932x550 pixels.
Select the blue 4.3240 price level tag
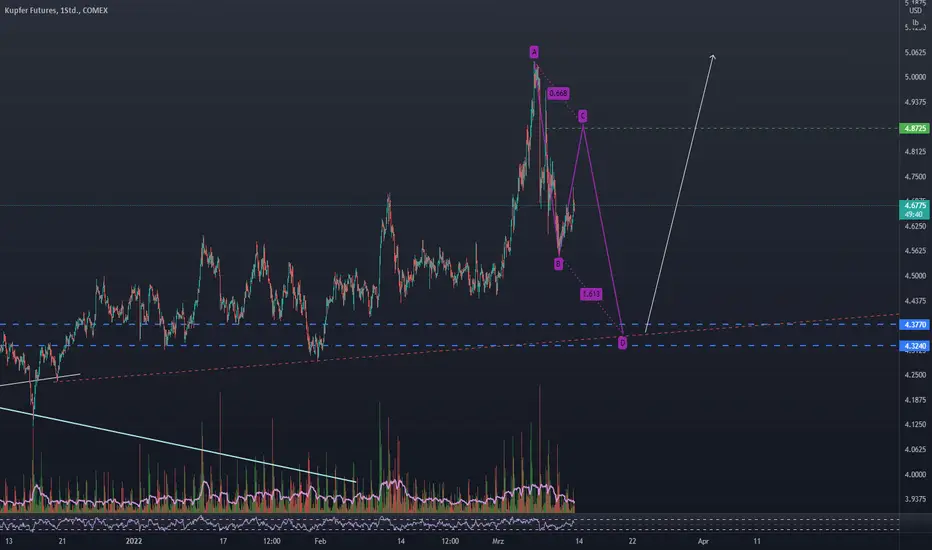pos(915,346)
